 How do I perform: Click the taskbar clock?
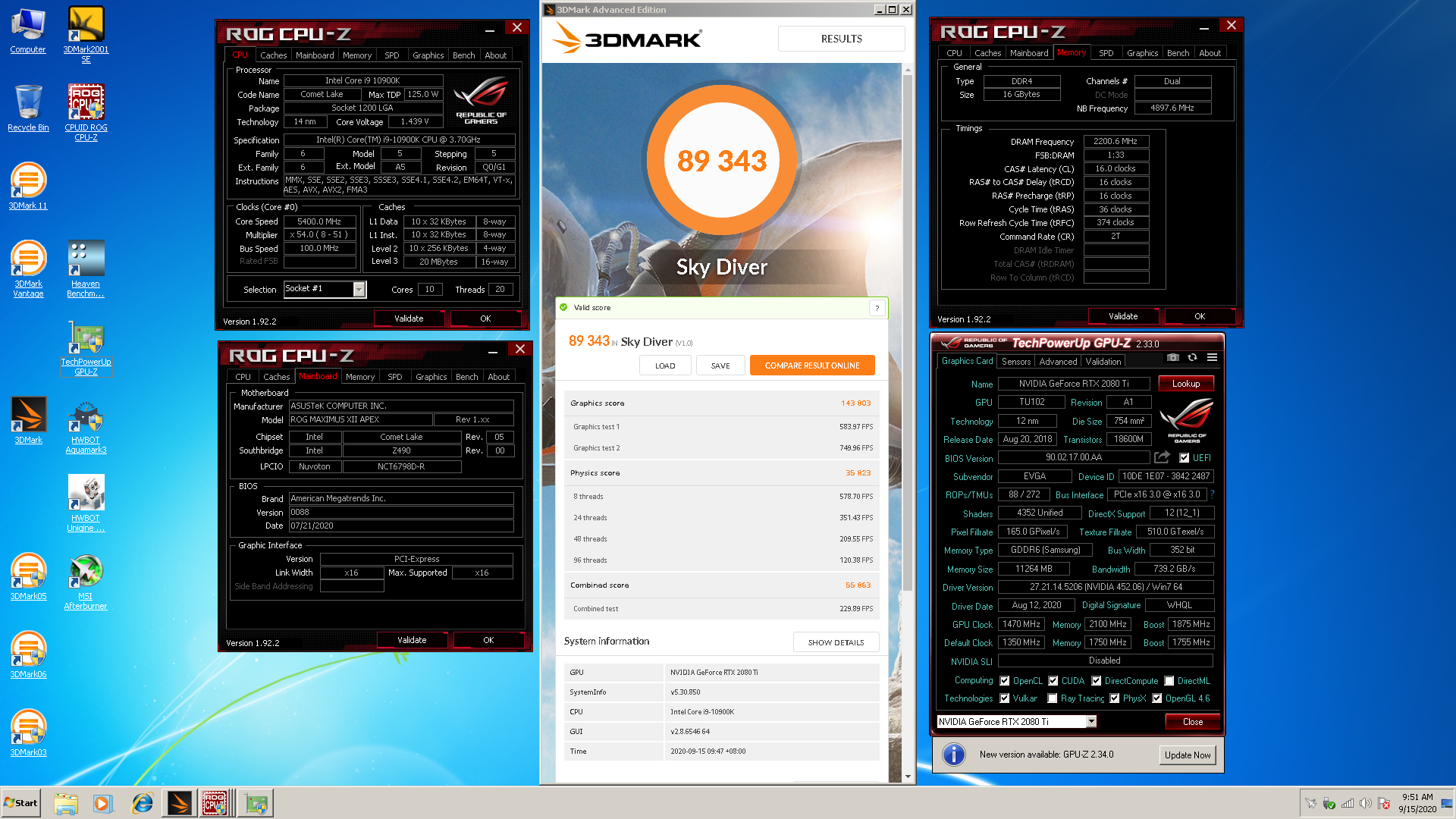tap(1417, 803)
